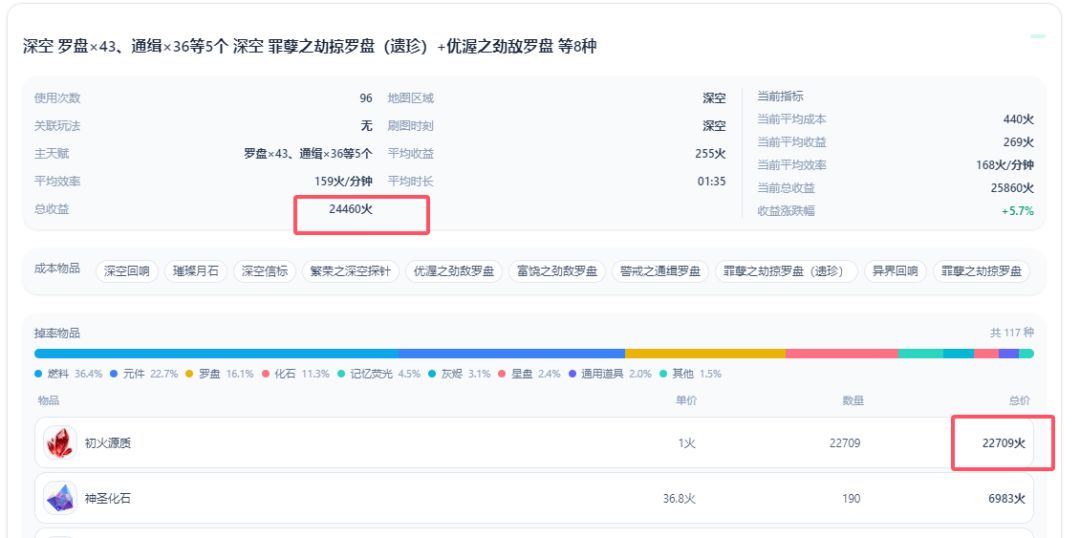This screenshot has height=538, width=1080.
Task: Select the 异界回响 cost item chip
Action: click(895, 271)
